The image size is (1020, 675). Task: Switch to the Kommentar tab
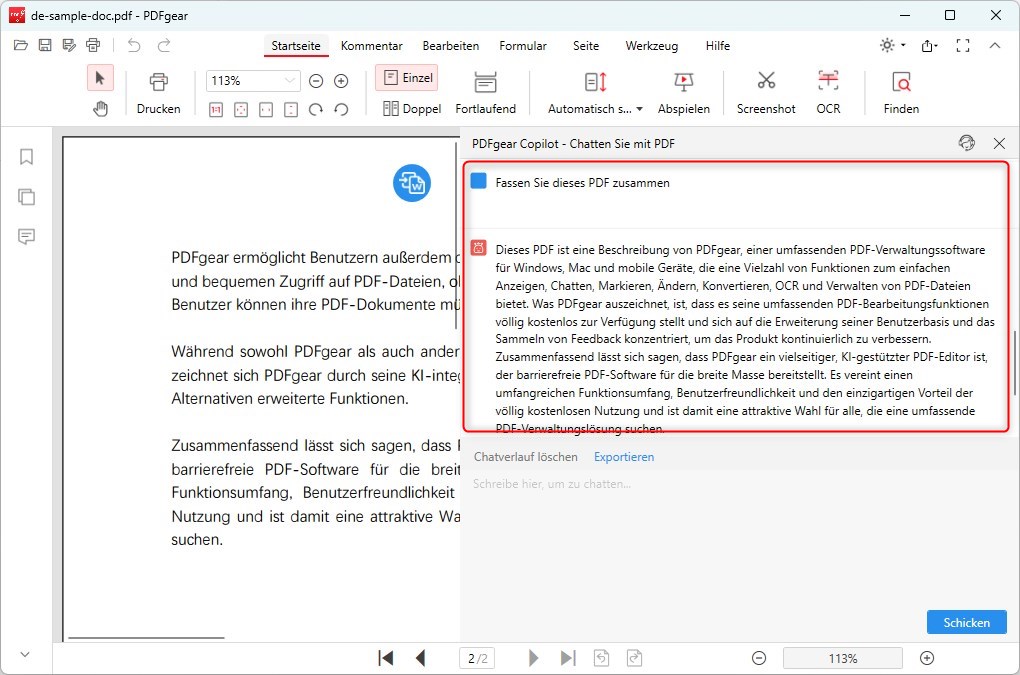pyautogui.click(x=371, y=46)
